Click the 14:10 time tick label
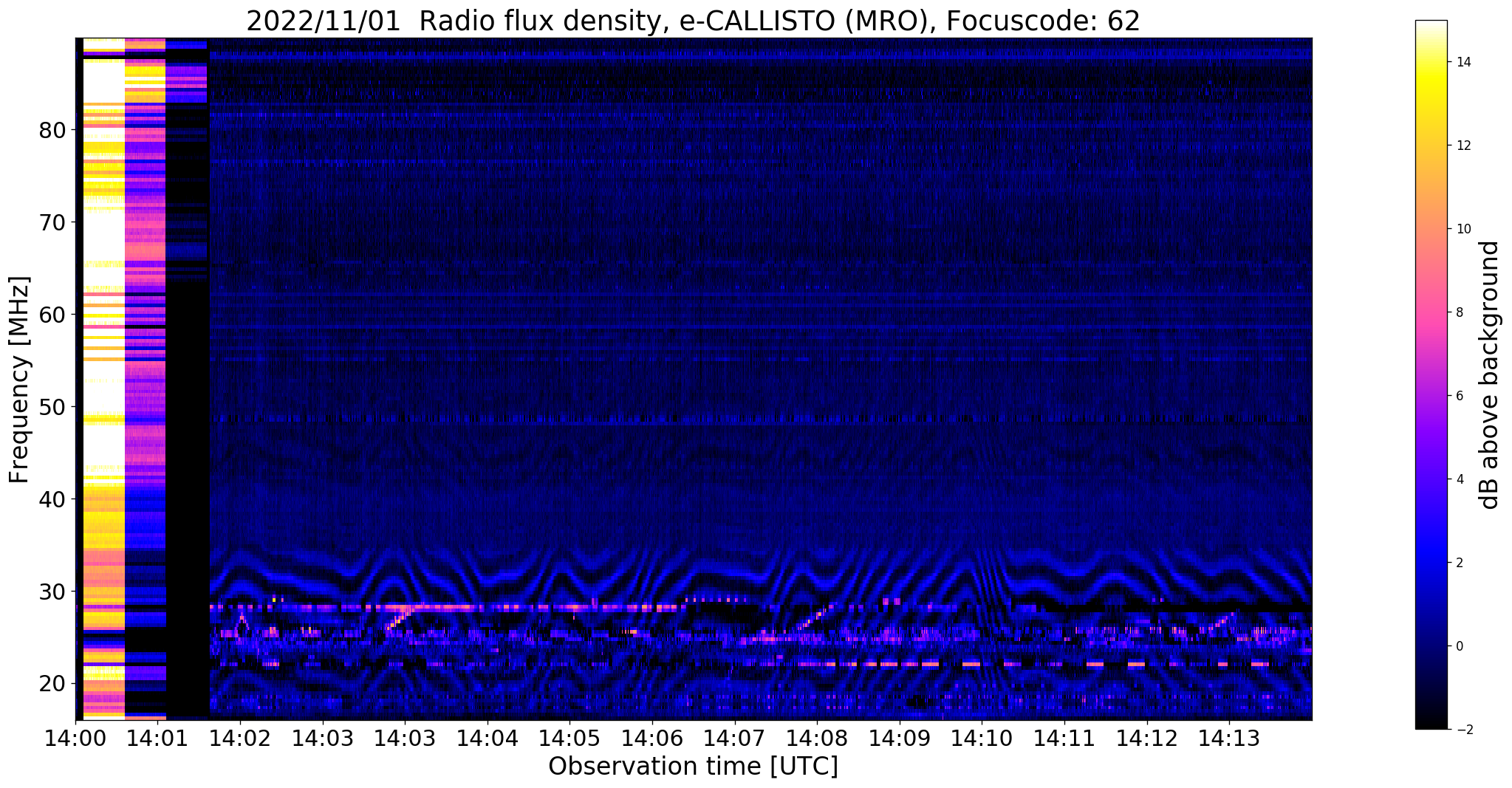This screenshot has width=1512, height=788. pos(982,737)
